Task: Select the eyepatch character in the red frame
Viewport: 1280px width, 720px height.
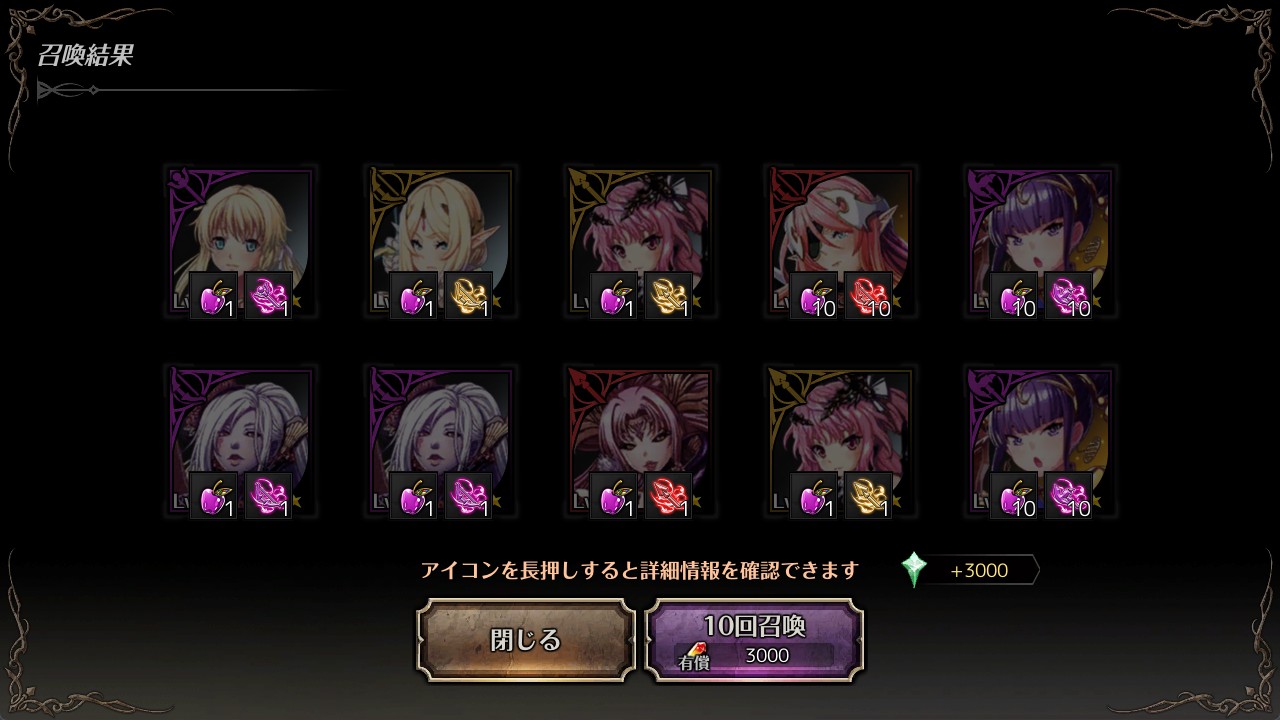Action: (x=840, y=242)
